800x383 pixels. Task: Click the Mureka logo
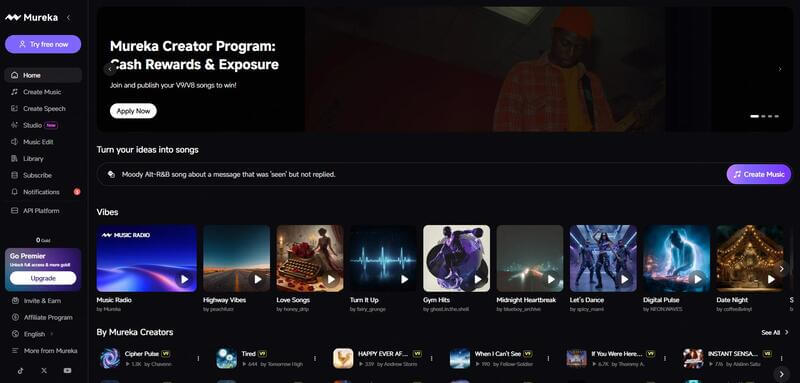point(32,18)
